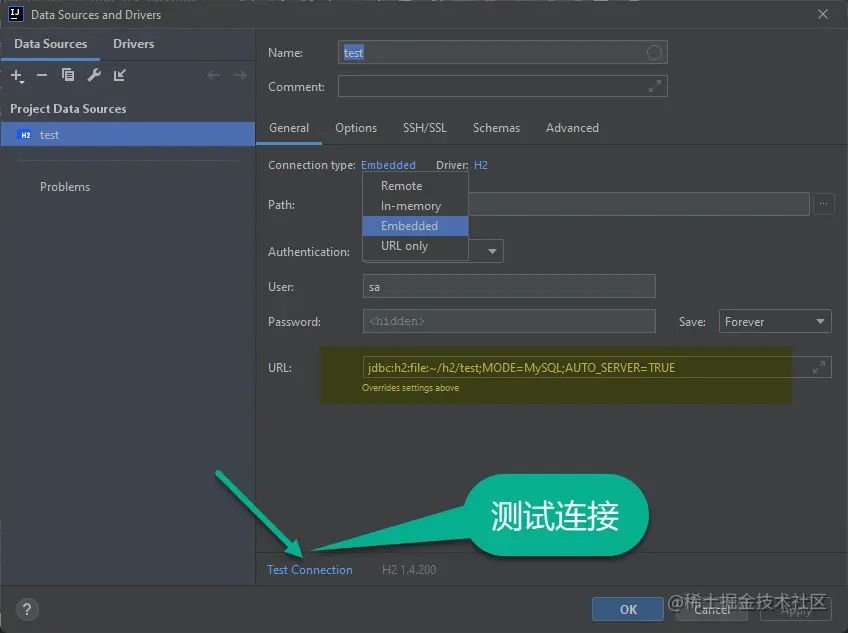Open the Problems item
The width and height of the screenshot is (848, 633).
point(65,187)
